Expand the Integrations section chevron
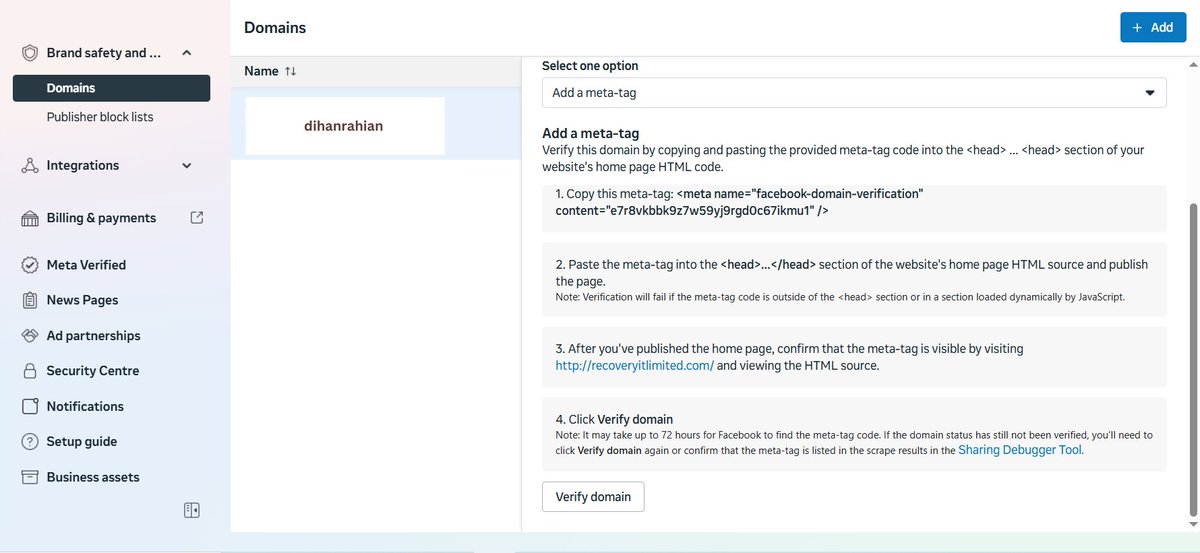The image size is (1200, 553). (187, 166)
